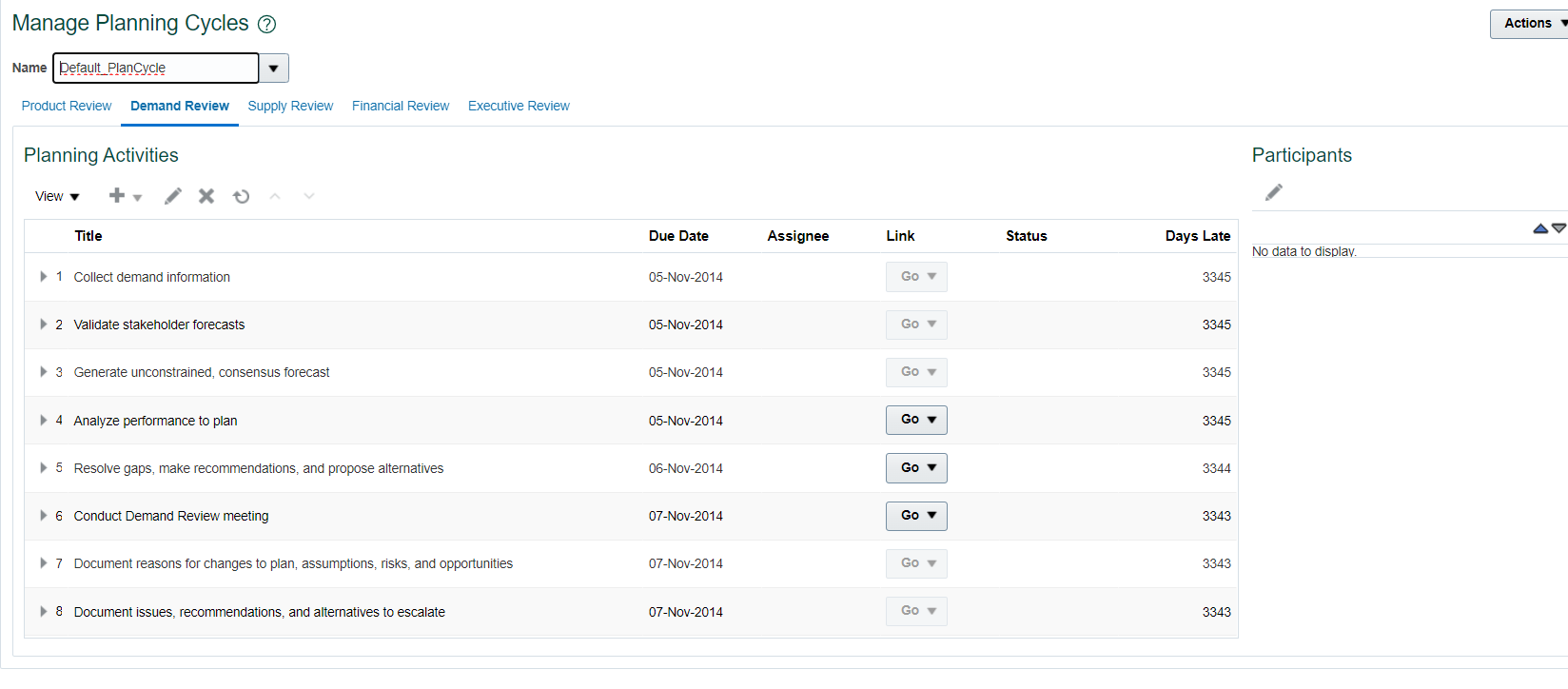Click the Link column header
The width and height of the screenshot is (1568, 689).
[x=900, y=236]
